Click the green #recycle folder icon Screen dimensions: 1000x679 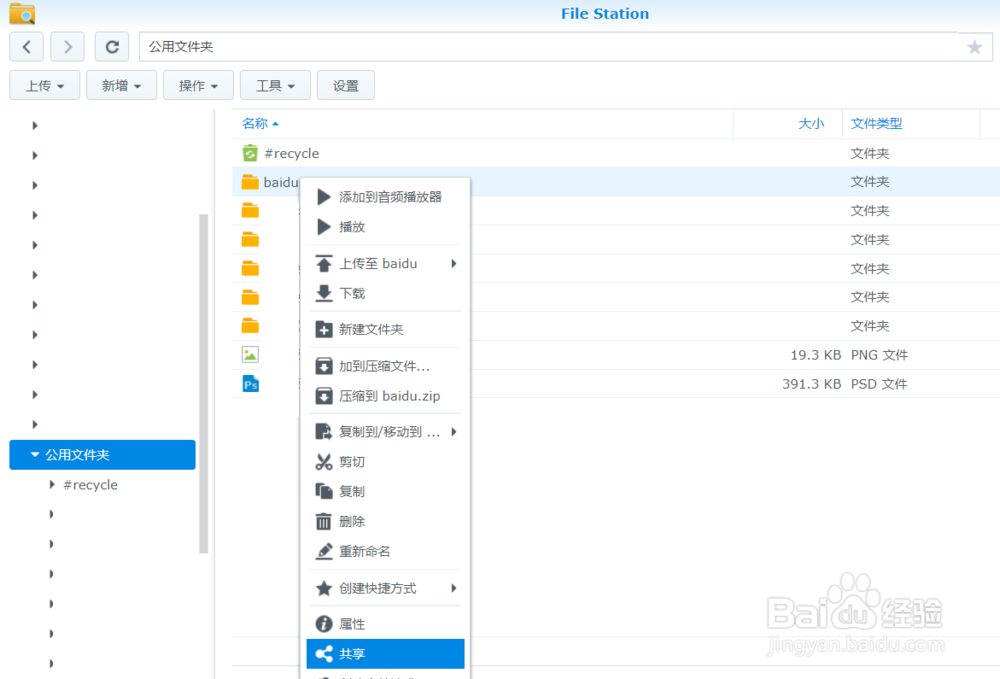pyautogui.click(x=250, y=152)
